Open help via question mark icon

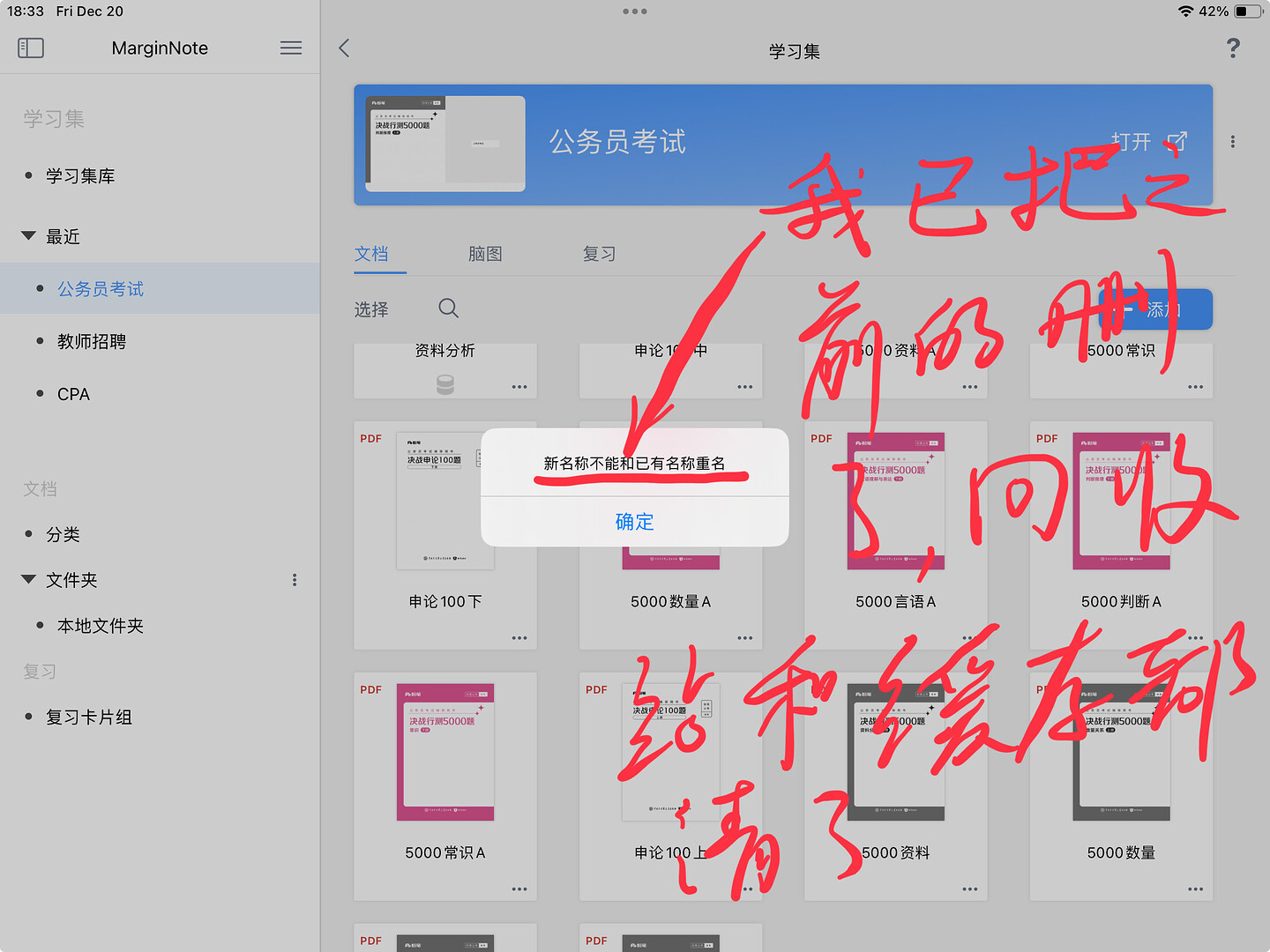1233,48
